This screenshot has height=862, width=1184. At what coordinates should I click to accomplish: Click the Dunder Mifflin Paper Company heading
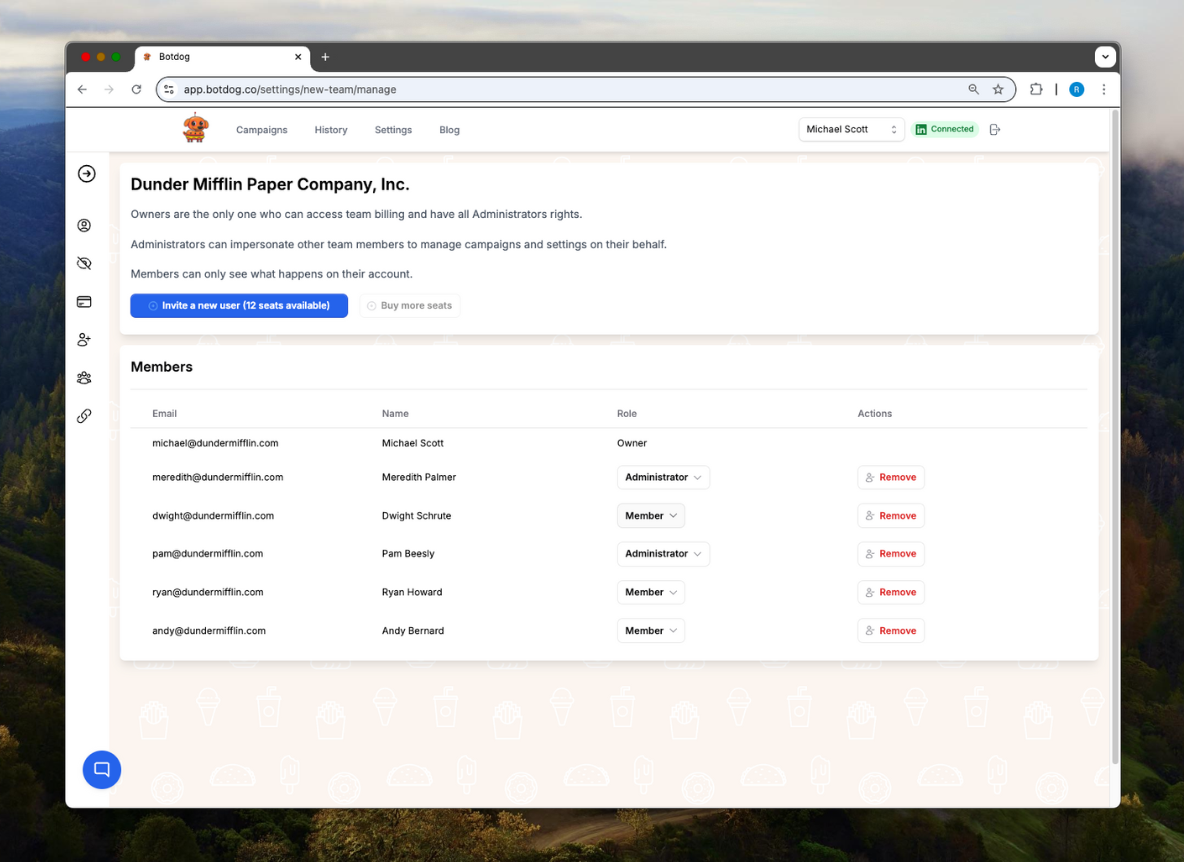pos(270,185)
